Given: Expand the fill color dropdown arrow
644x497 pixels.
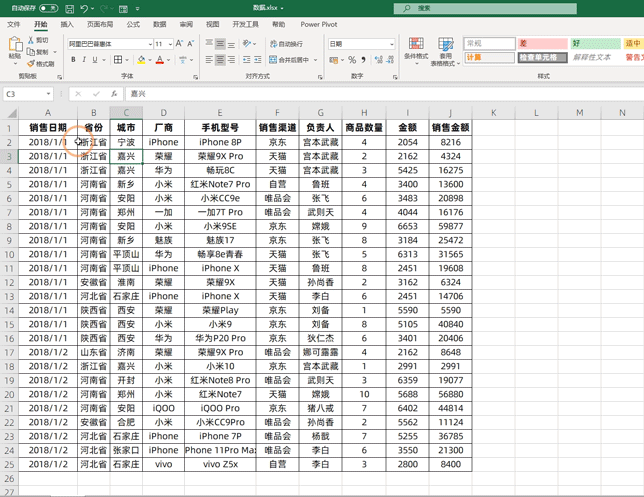Looking at the screenshot, I should tap(150, 60).
